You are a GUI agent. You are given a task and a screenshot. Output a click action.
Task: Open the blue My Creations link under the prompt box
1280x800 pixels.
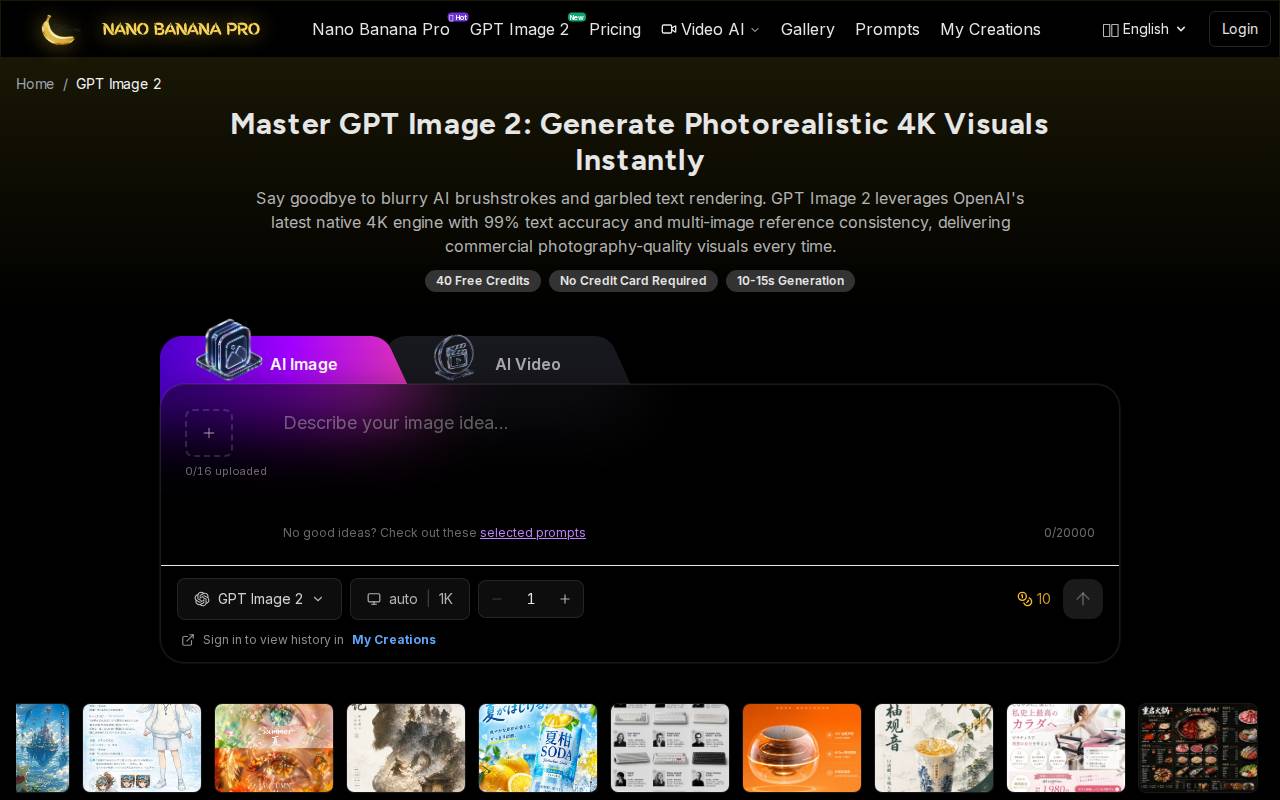394,640
